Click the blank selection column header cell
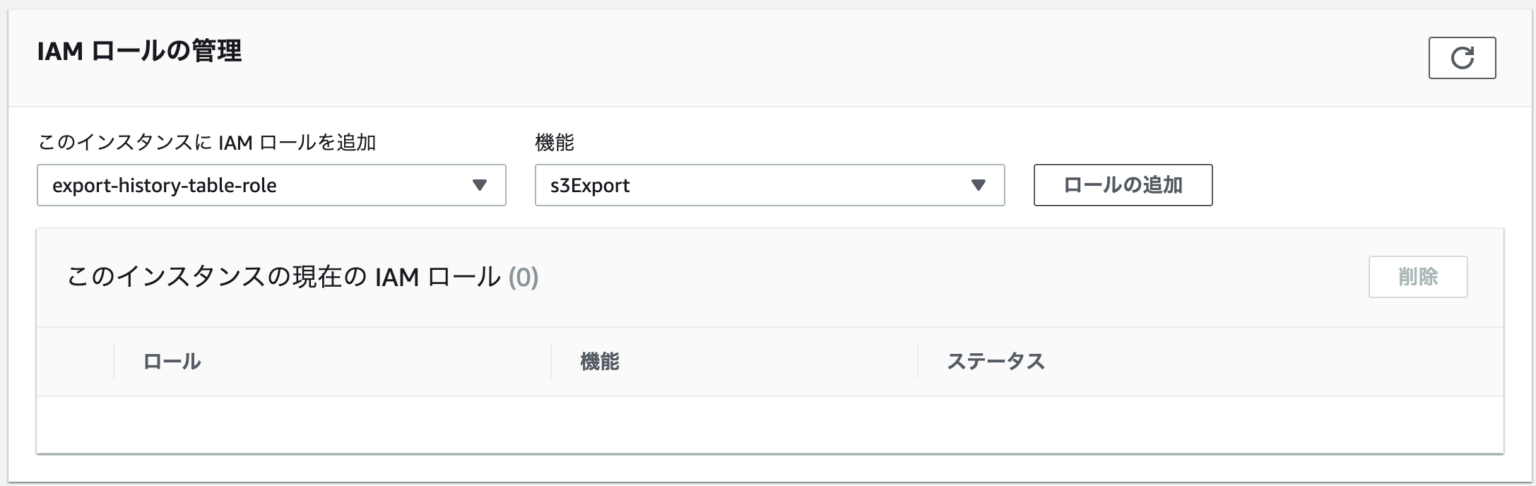 (75, 361)
